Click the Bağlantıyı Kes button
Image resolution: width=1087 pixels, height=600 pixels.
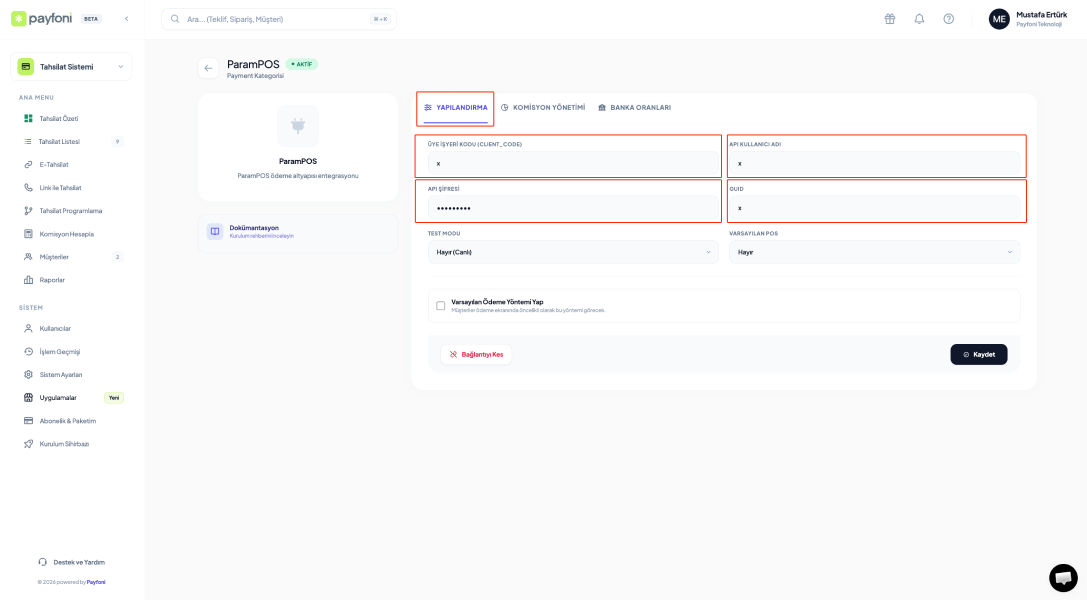coord(476,354)
